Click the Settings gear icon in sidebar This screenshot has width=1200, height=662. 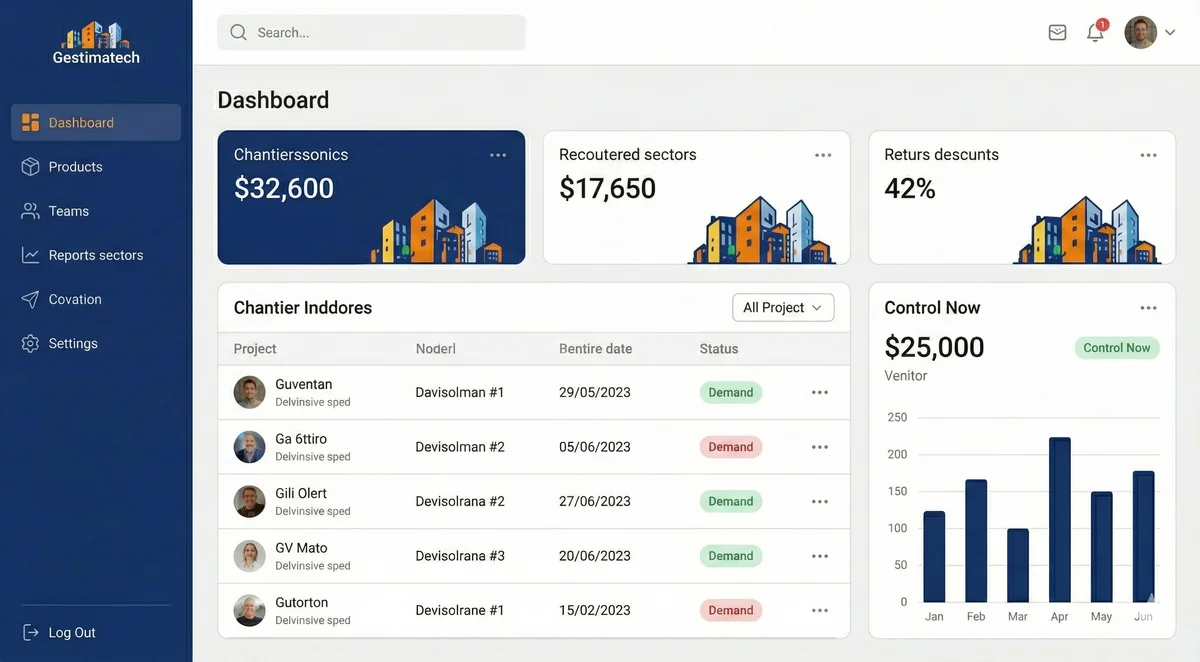30,343
